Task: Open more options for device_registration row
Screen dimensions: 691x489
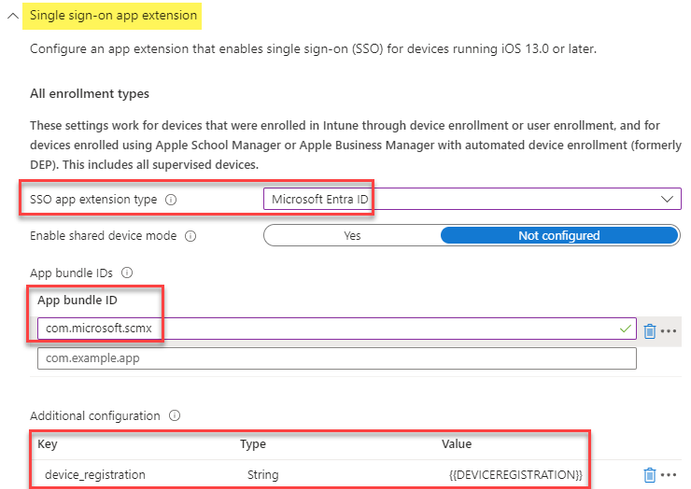Action: coord(669,474)
